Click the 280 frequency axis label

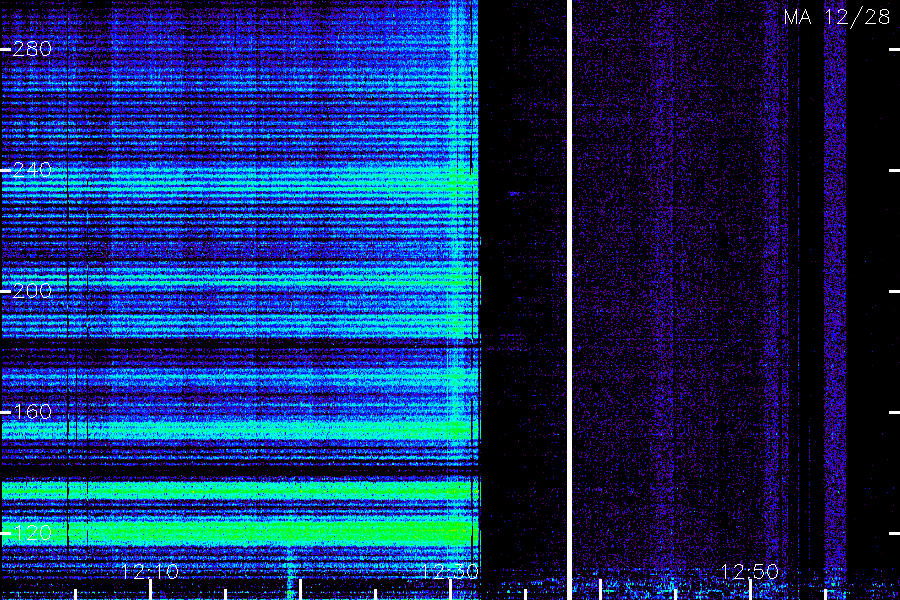click(x=32, y=49)
